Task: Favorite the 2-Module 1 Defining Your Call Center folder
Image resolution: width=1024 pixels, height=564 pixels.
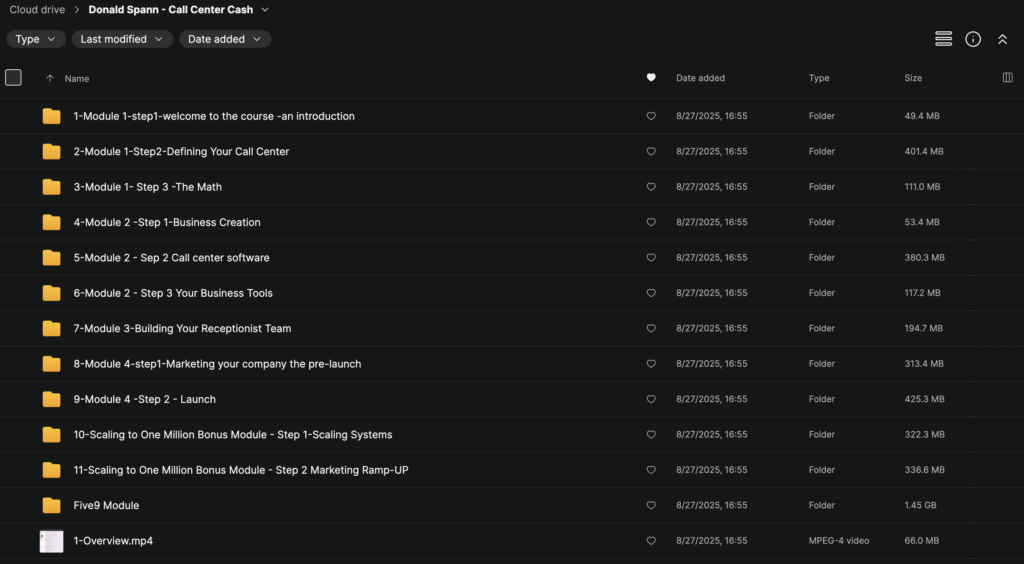Action: [651, 152]
